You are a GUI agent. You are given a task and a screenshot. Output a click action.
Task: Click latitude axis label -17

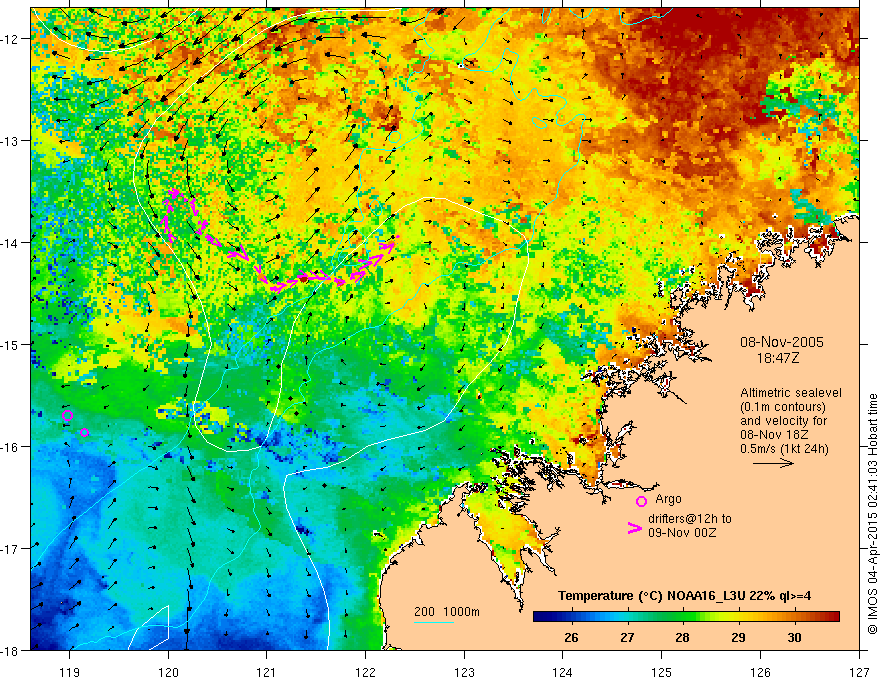click(9, 549)
